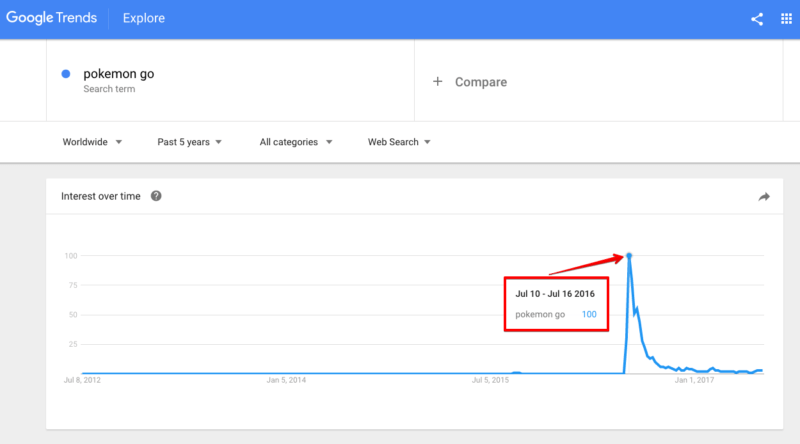800x444 pixels.
Task: Click the Jul 8, 2012 axis label
Action: coord(82,380)
